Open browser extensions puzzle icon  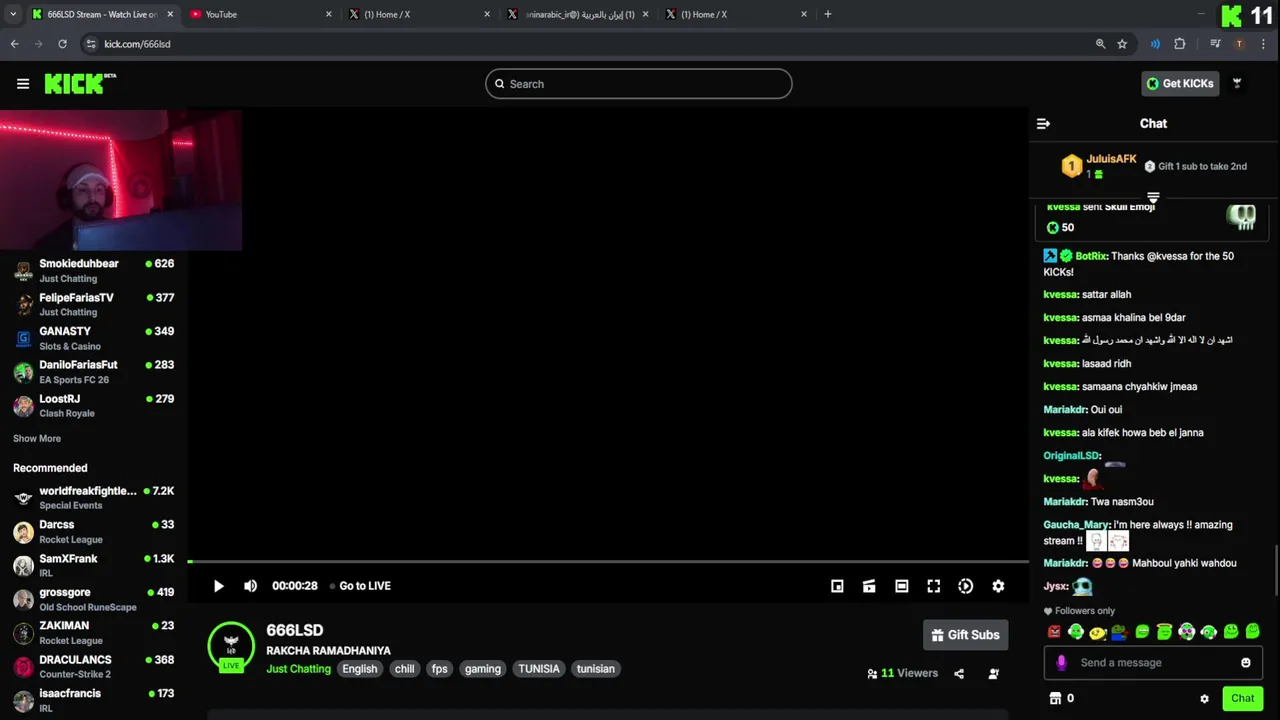[1180, 44]
